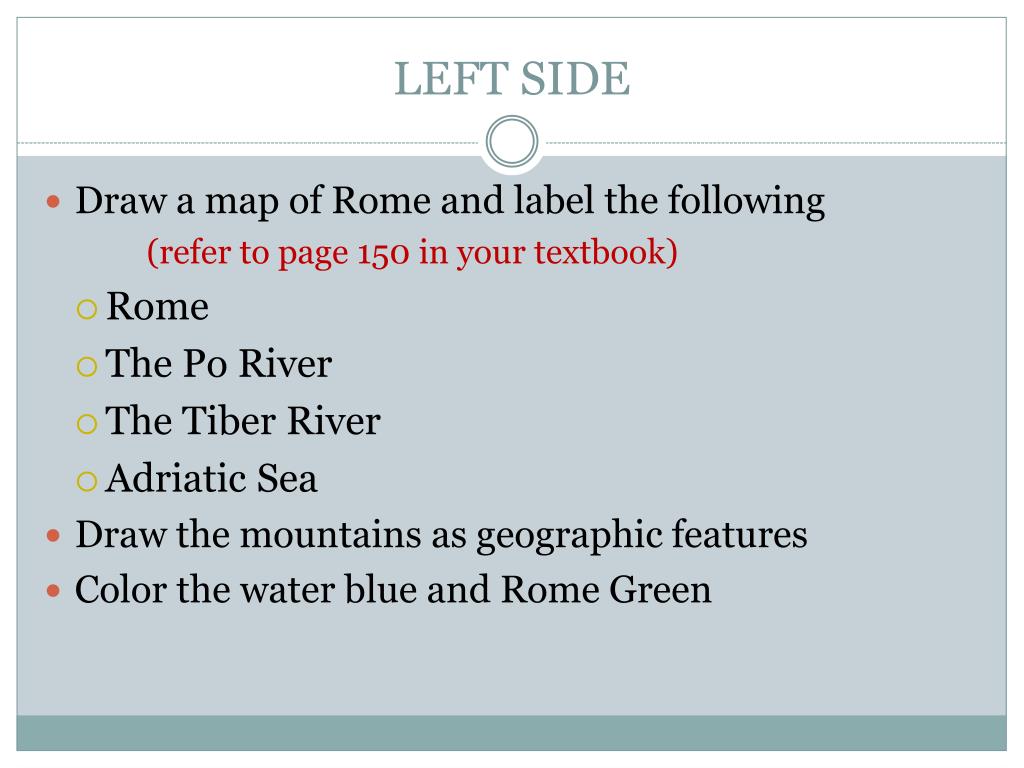Click the yellow circle bullet next to Rome

click(87, 309)
